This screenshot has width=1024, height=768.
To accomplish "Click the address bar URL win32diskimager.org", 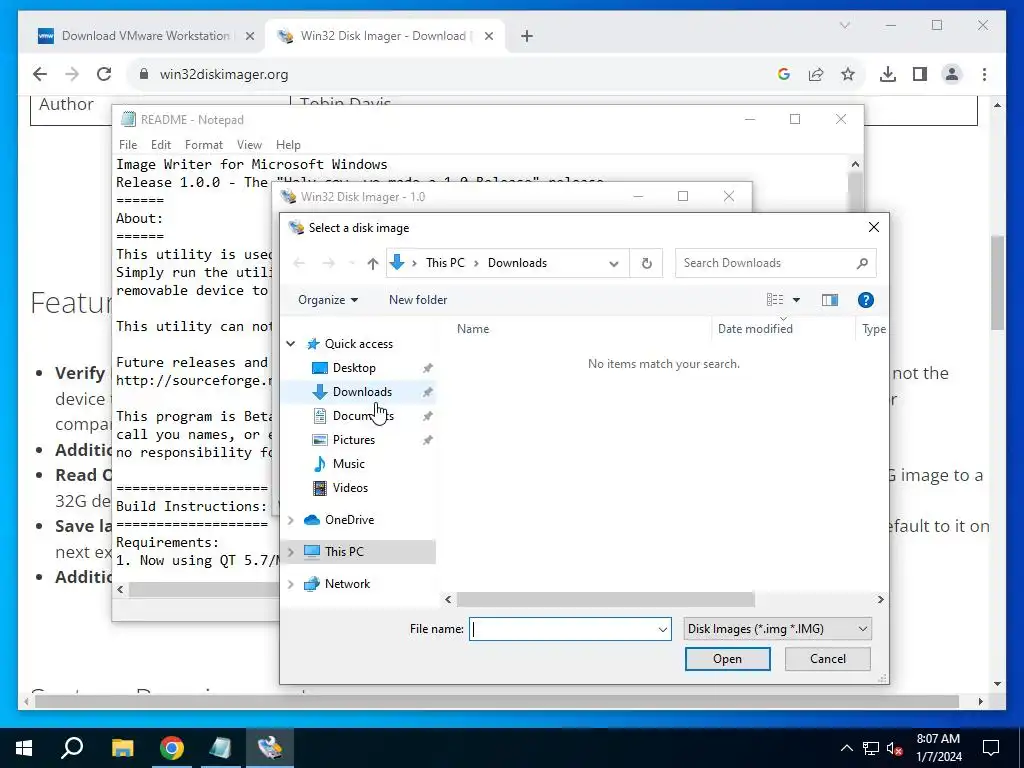I will 224,74.
